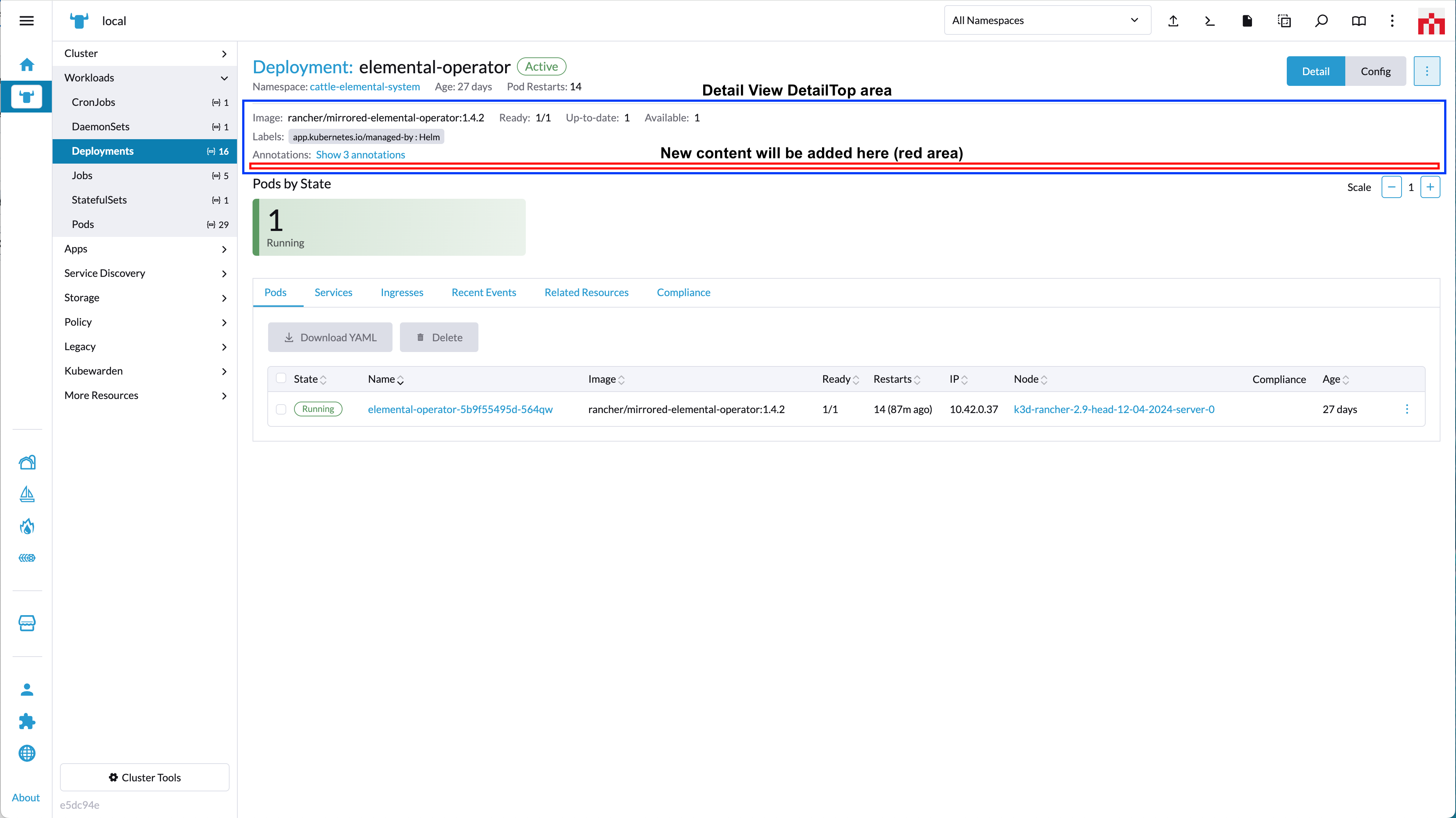
Task: Click the flame icon in the sidebar
Action: tap(27, 526)
